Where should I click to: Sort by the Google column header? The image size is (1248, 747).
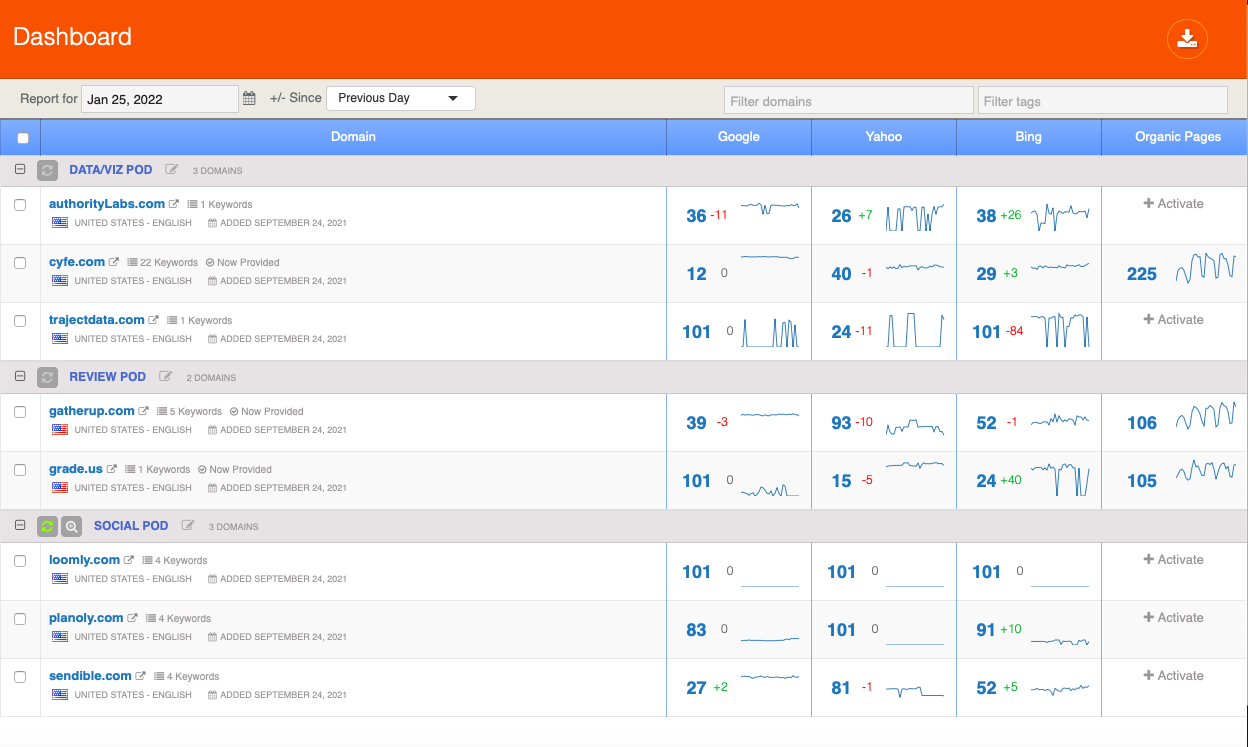pyautogui.click(x=739, y=137)
